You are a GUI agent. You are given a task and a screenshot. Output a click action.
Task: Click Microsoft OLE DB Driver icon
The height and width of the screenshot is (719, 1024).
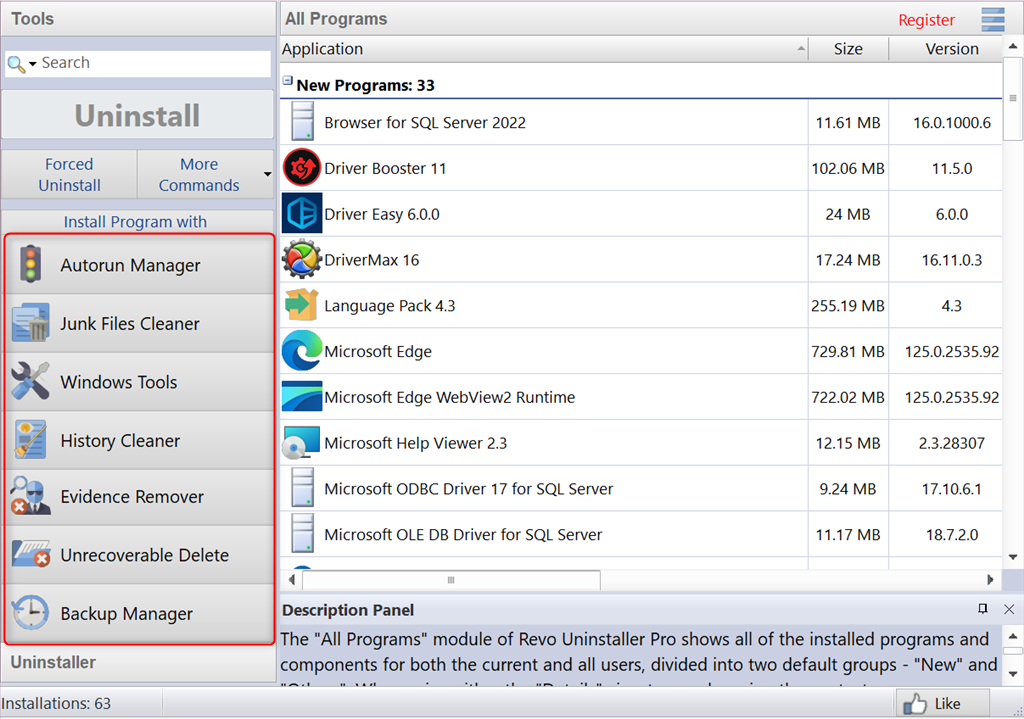(x=302, y=534)
